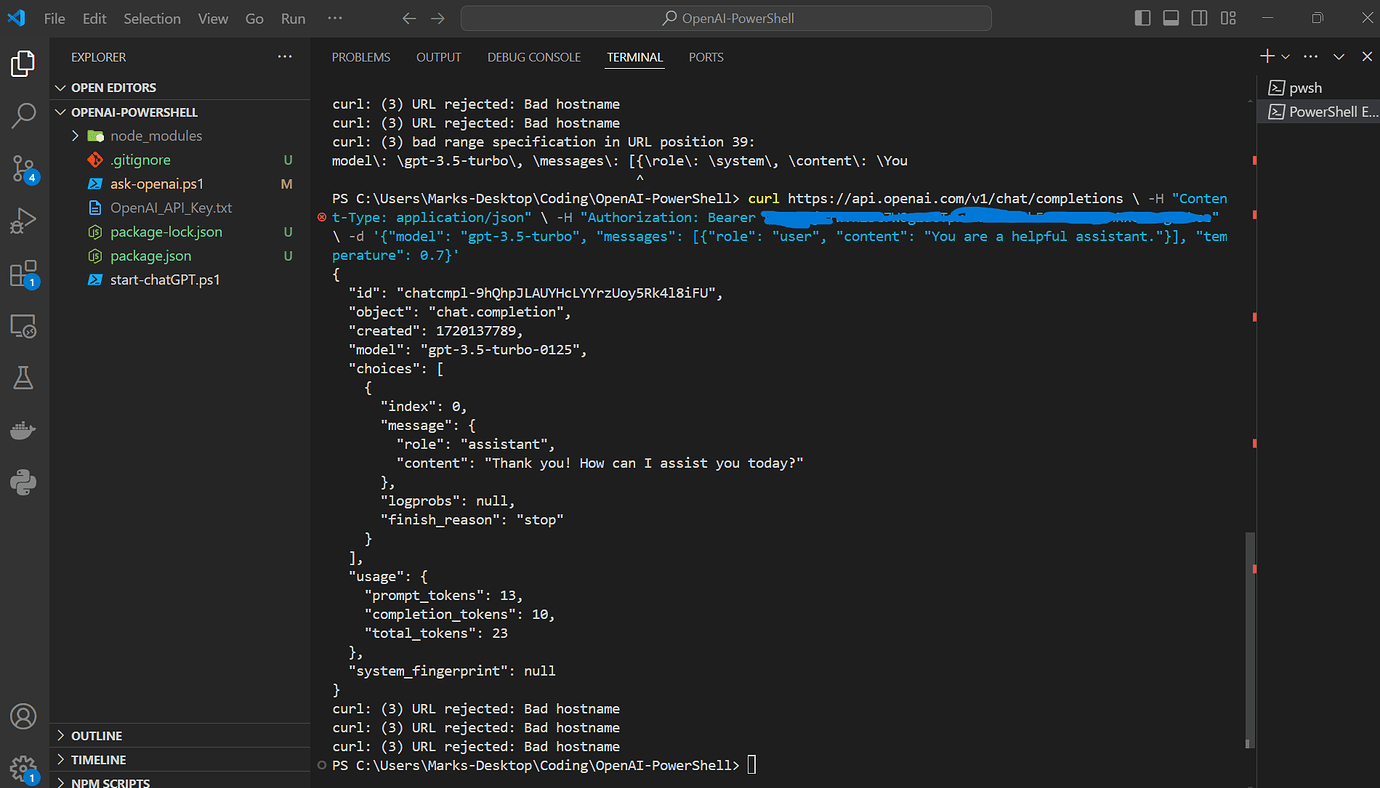1380x788 pixels.
Task: Open the Run menu
Action: tap(293, 18)
